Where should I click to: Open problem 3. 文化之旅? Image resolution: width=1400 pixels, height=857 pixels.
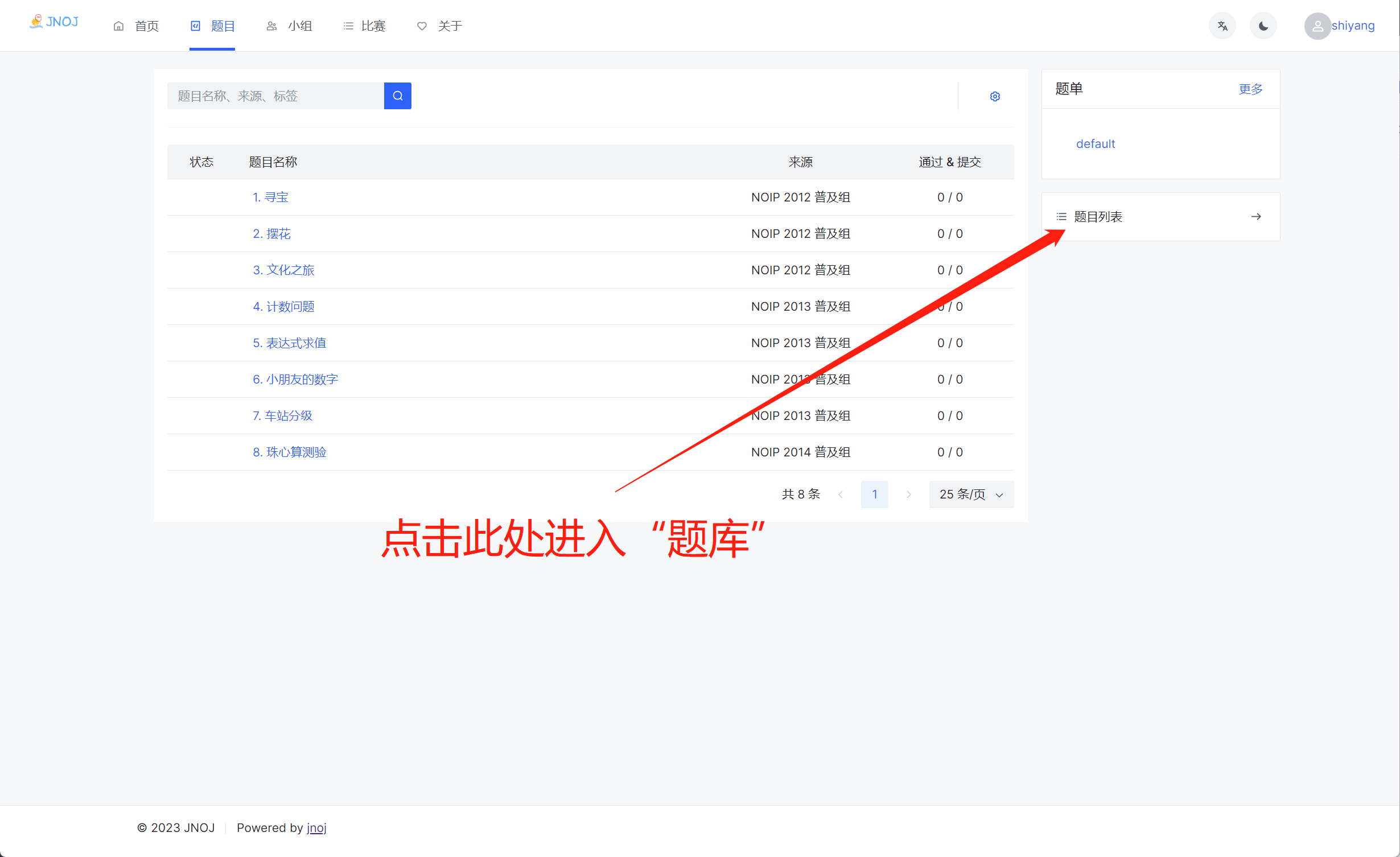pyautogui.click(x=283, y=270)
